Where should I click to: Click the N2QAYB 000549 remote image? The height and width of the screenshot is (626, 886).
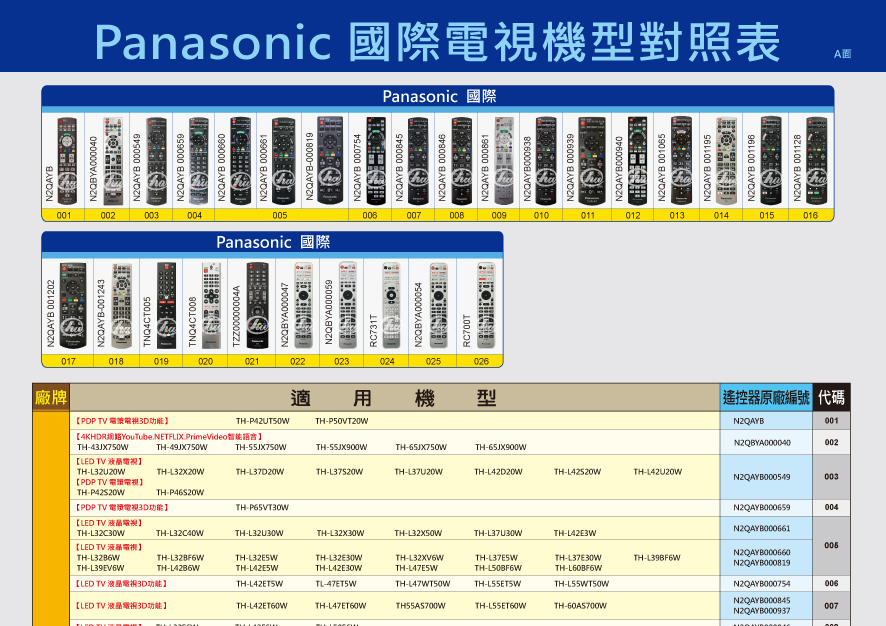pos(157,160)
